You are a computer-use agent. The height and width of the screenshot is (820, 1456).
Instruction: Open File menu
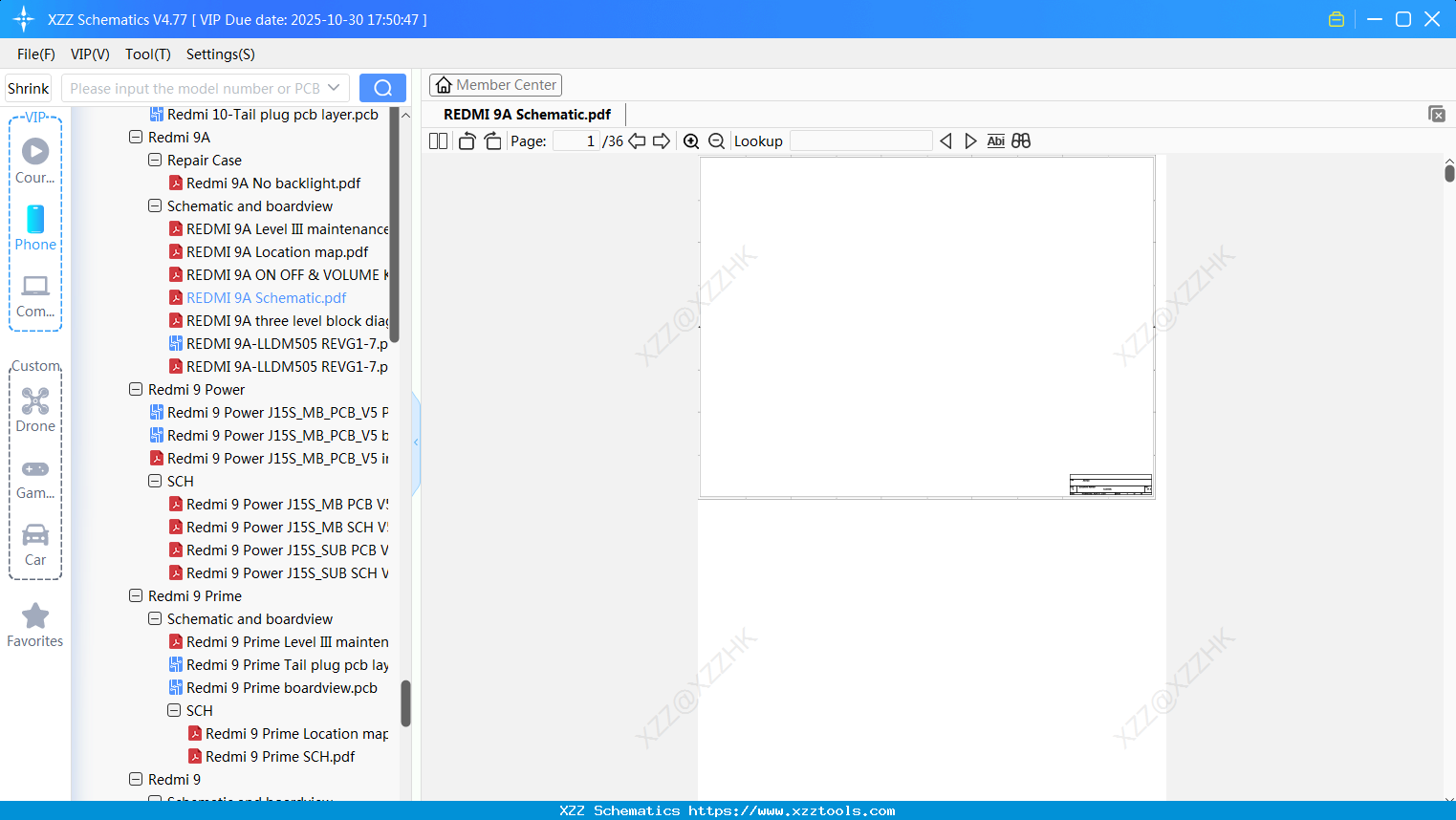(x=36, y=54)
